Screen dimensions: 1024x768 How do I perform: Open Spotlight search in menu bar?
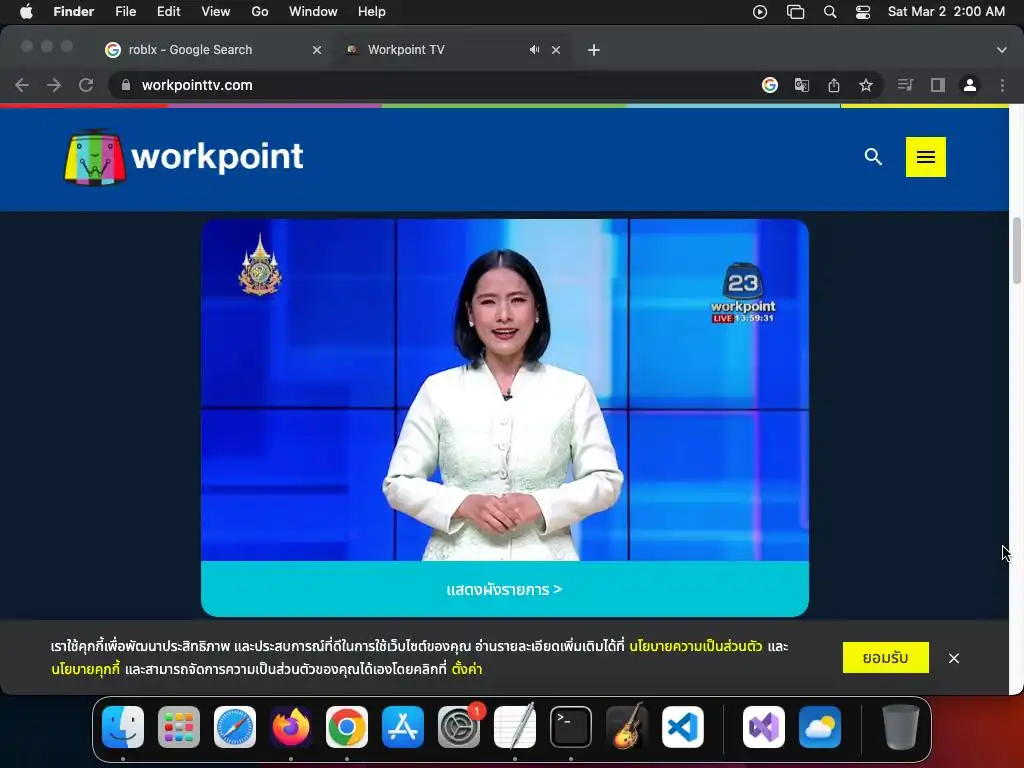[x=829, y=12]
